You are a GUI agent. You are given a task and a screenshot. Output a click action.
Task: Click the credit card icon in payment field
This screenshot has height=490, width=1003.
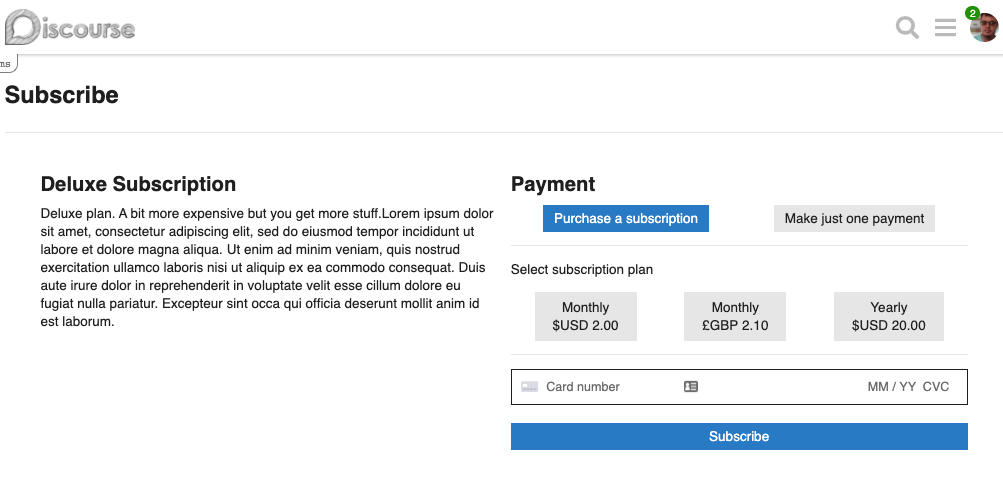pyautogui.click(x=530, y=386)
